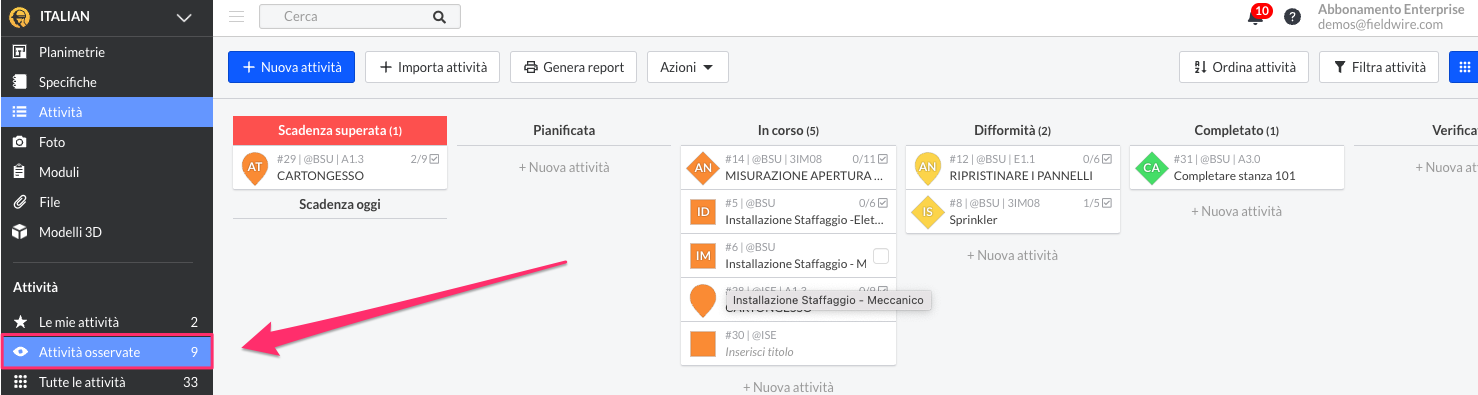
Task: Click the Planimetrie plans icon
Action: [x=19, y=52]
